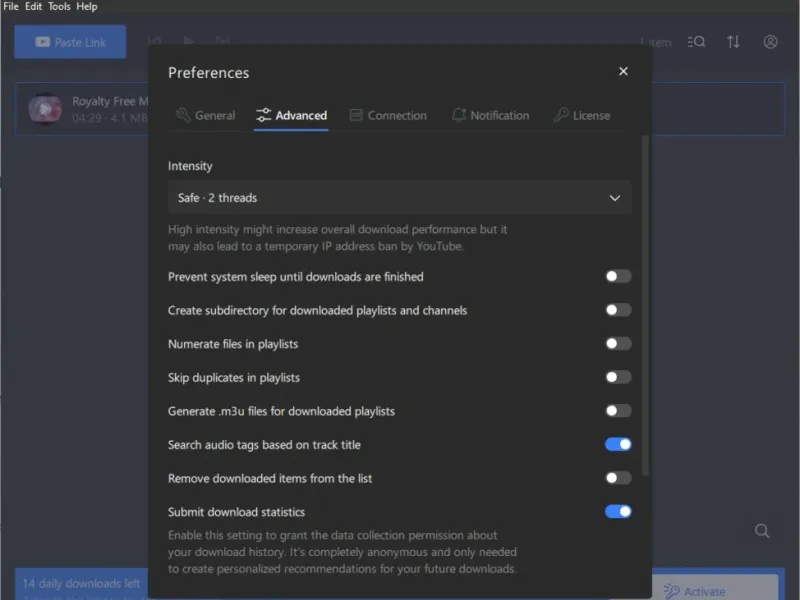Go to the Notification tab
This screenshot has height=600, width=800.
(490, 115)
